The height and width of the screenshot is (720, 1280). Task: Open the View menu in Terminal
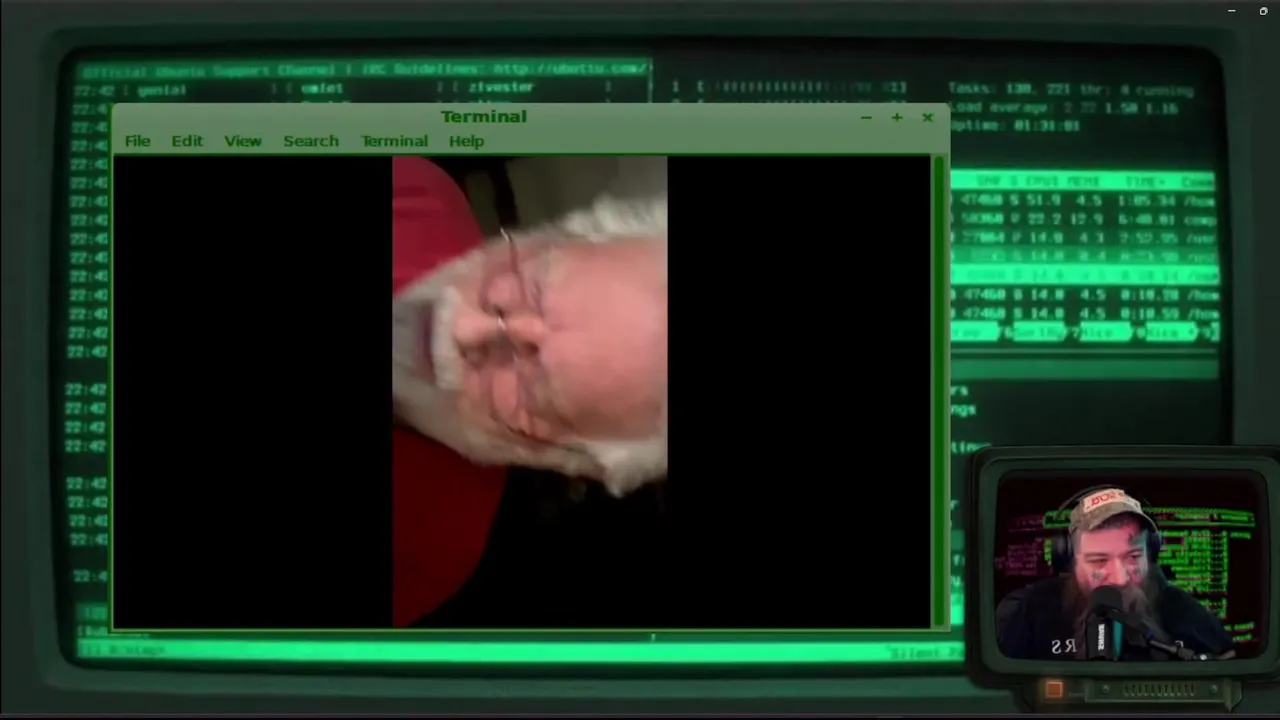click(243, 141)
